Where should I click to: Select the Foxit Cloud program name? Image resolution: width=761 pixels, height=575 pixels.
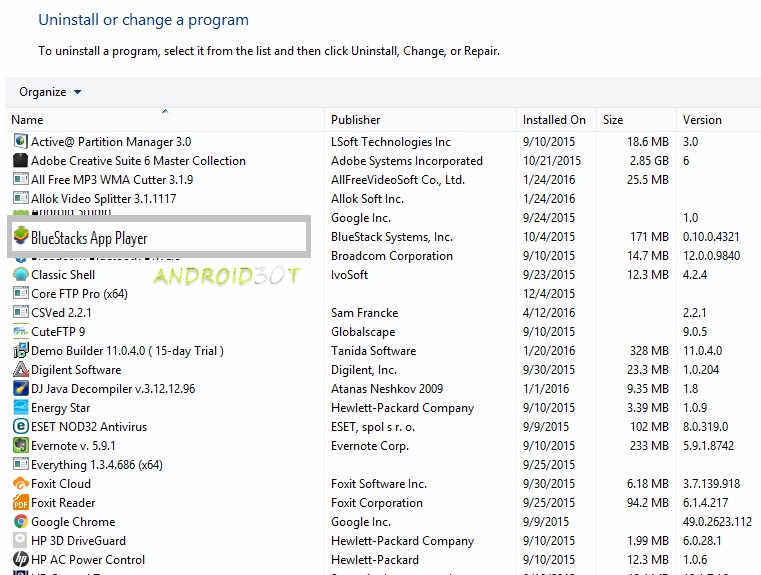pyautogui.click(x=61, y=484)
